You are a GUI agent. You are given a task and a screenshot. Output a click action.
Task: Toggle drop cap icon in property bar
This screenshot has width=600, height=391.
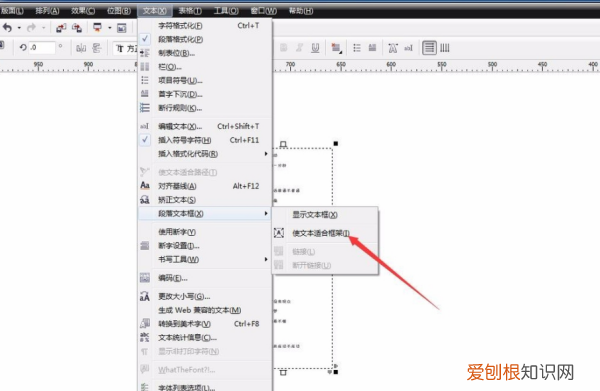tap(372, 48)
